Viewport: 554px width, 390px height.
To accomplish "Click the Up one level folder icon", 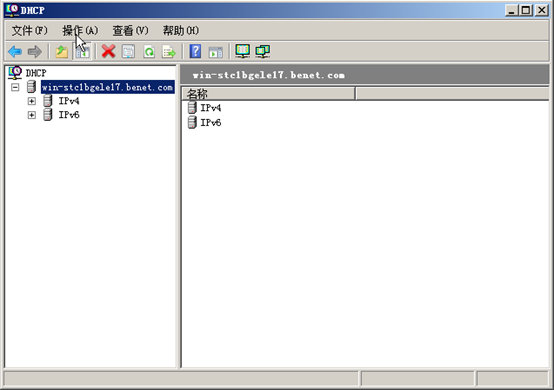I will point(61,52).
